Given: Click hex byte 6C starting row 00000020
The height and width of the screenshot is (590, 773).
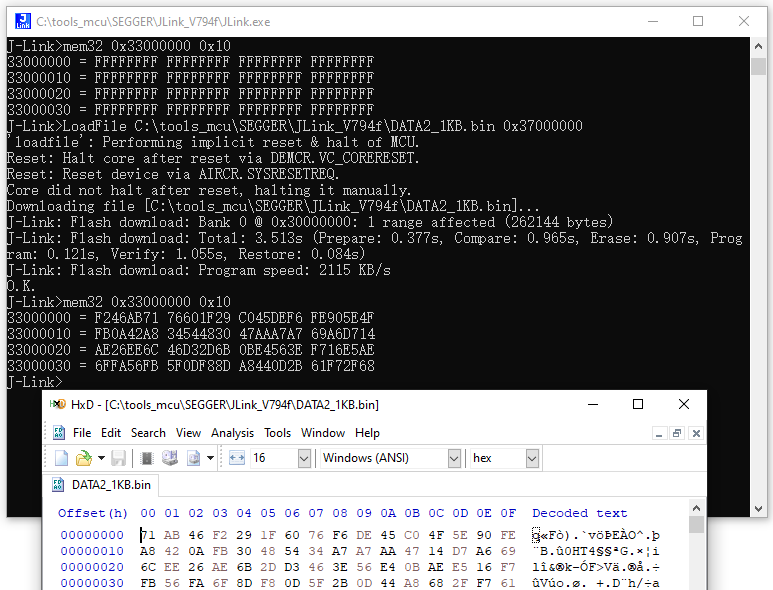Looking at the screenshot, I should [148, 567].
